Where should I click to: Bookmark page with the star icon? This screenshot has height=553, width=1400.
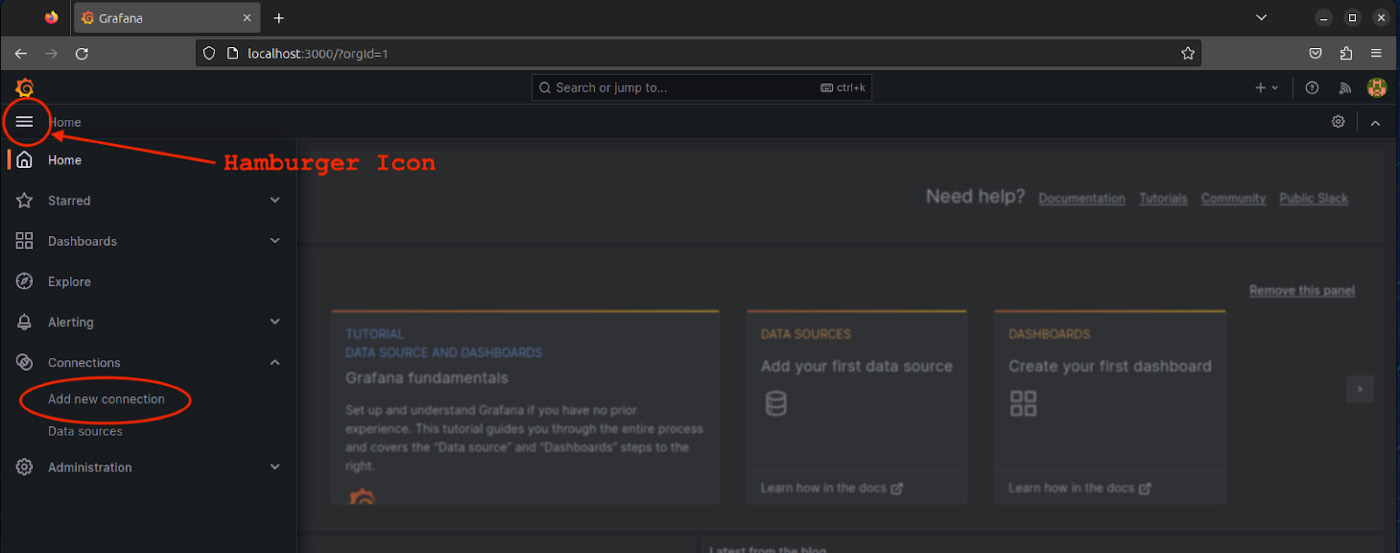(1188, 54)
